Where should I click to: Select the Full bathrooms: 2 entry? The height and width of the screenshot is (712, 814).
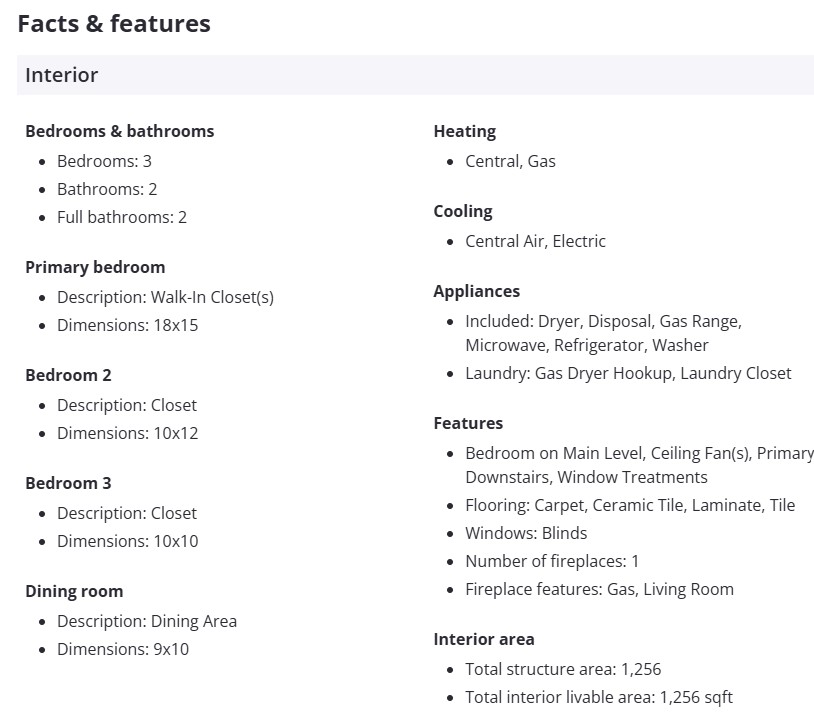coord(121,217)
